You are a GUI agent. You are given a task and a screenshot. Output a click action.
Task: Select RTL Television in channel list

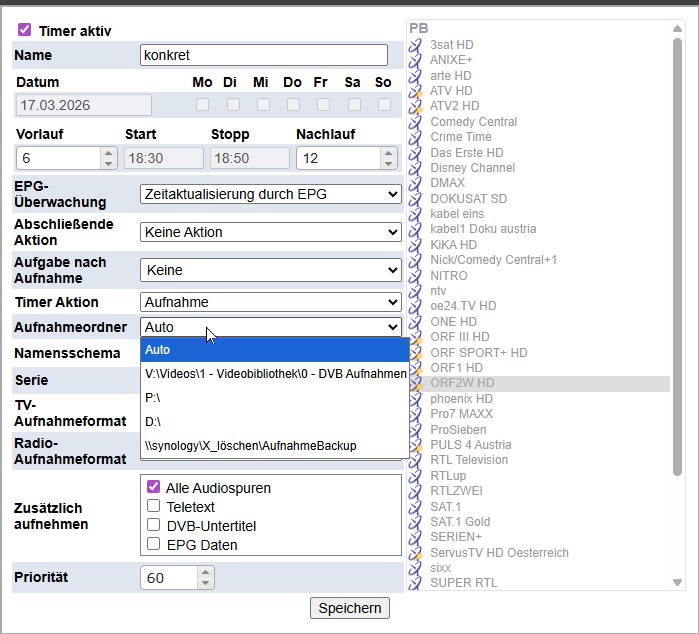pyautogui.click(x=470, y=460)
